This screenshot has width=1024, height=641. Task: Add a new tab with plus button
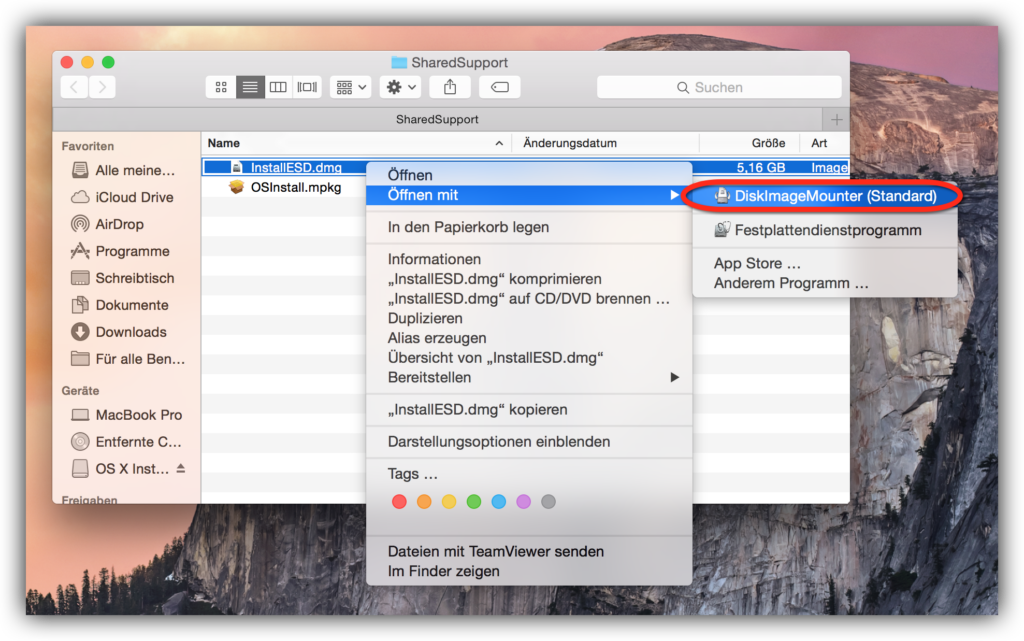837,119
